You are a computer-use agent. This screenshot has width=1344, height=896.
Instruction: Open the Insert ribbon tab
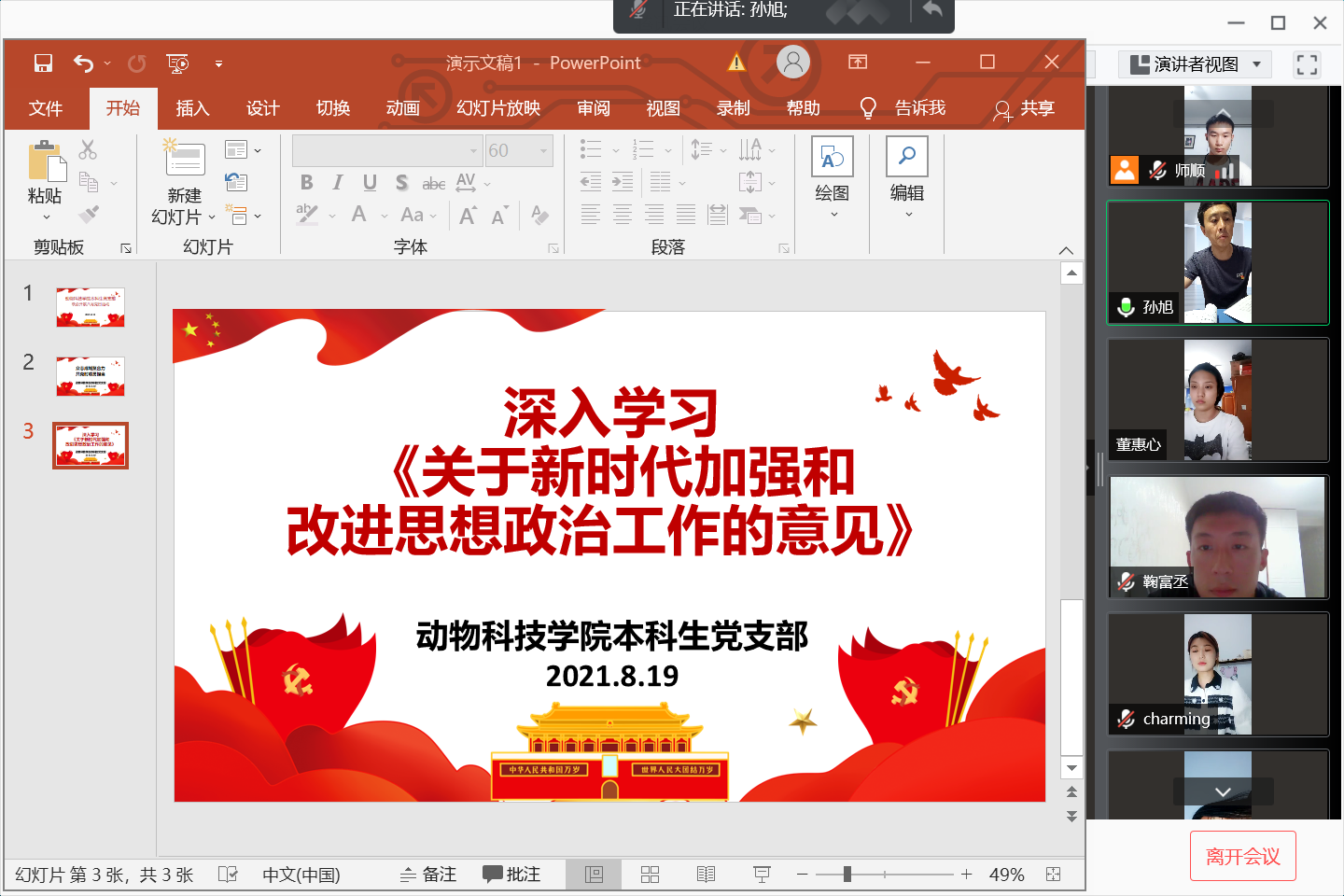(192, 108)
